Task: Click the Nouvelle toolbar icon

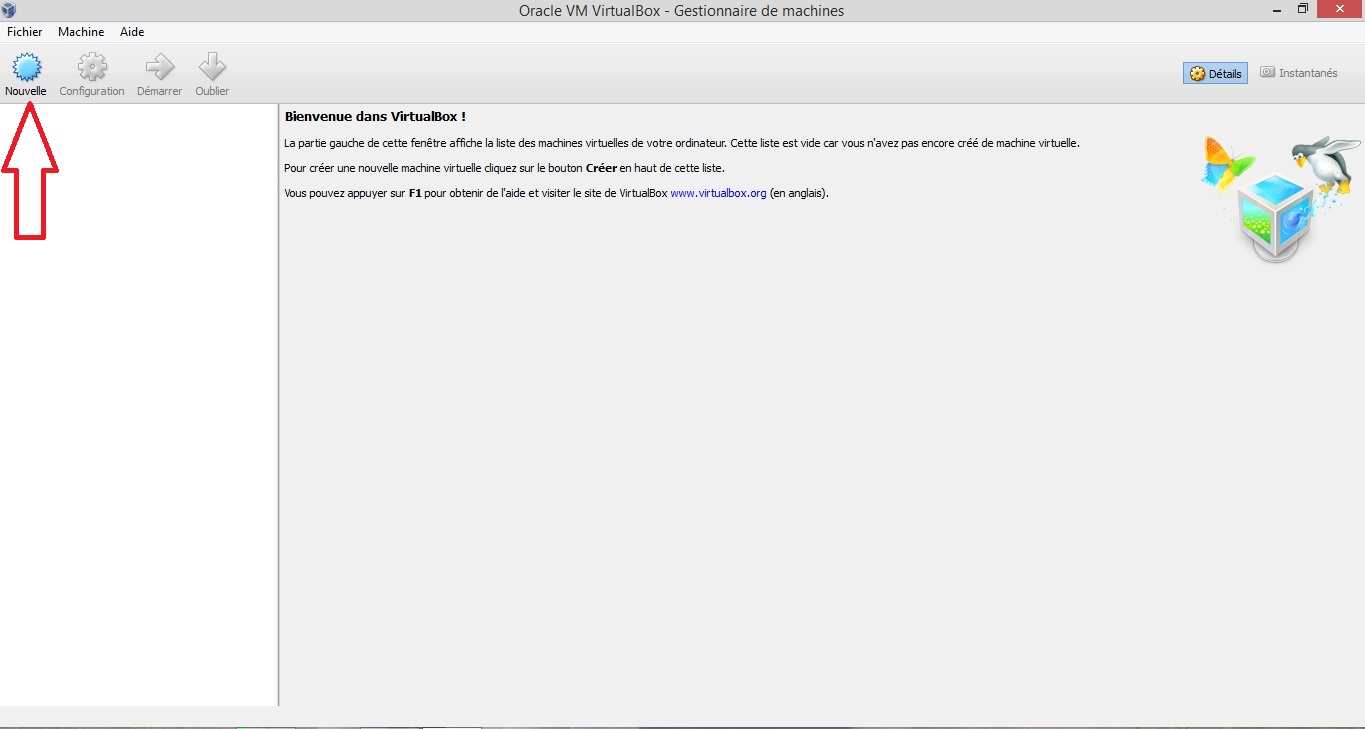Action: [x=26, y=68]
